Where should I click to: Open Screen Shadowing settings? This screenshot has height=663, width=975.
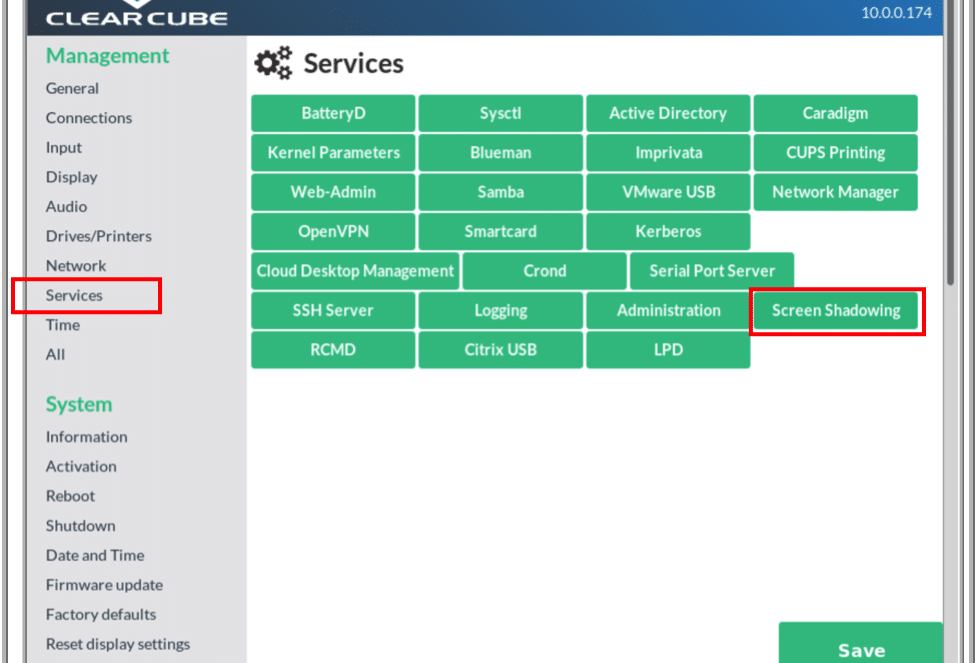[x=835, y=310]
